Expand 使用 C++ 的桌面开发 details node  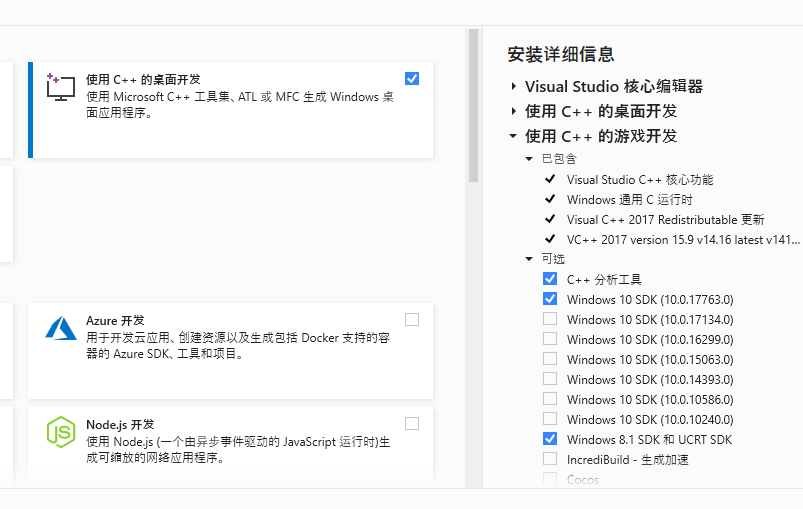[x=513, y=111]
